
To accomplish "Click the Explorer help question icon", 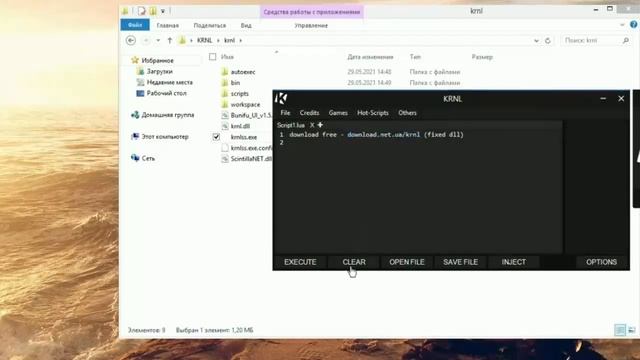I will tap(633, 24).
